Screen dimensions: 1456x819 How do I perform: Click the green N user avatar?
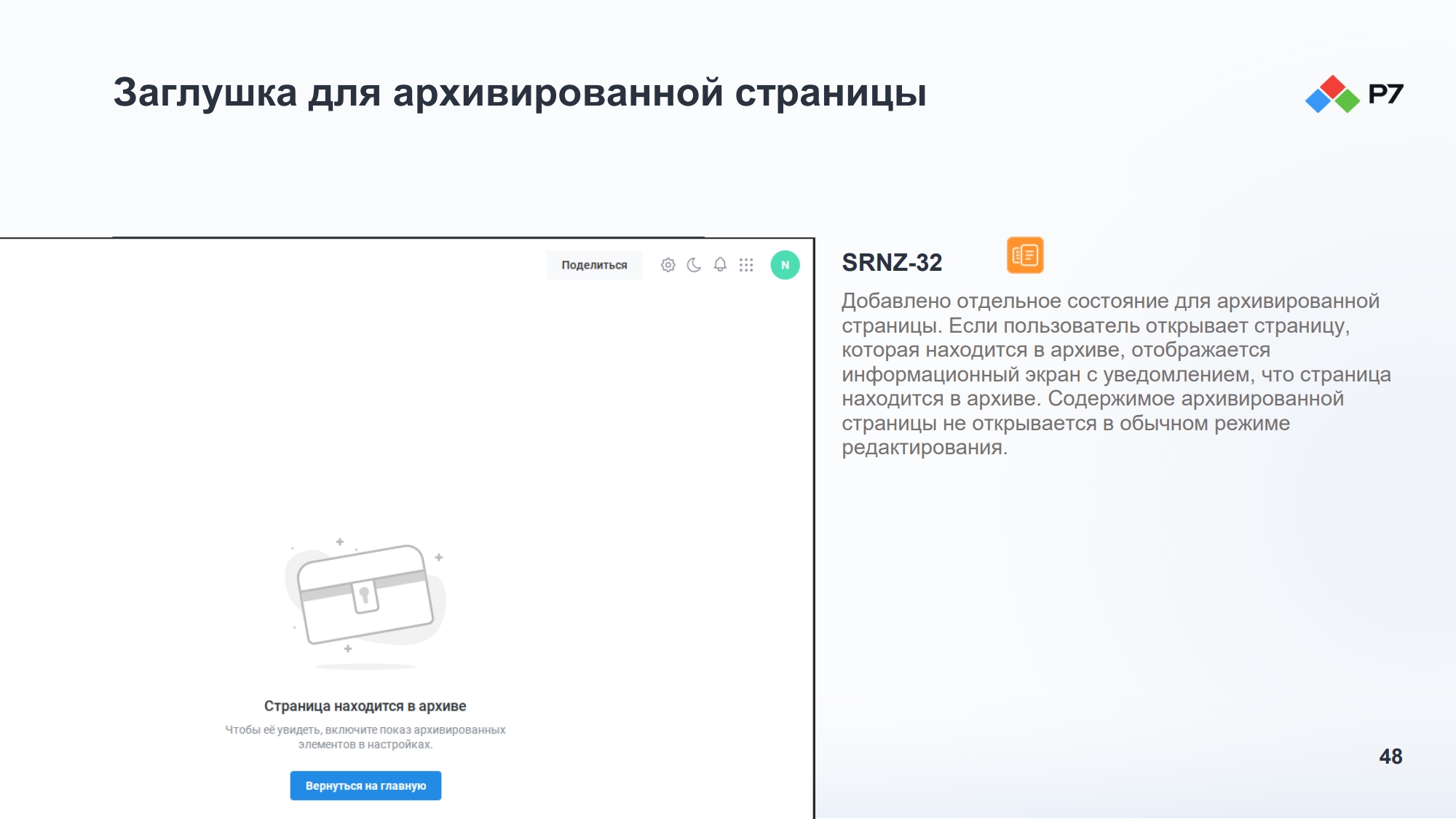click(785, 265)
